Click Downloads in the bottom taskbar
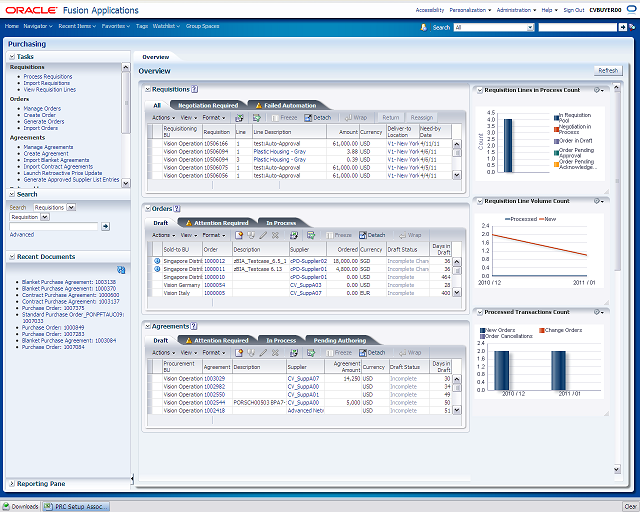The image size is (640, 512). tap(20, 507)
